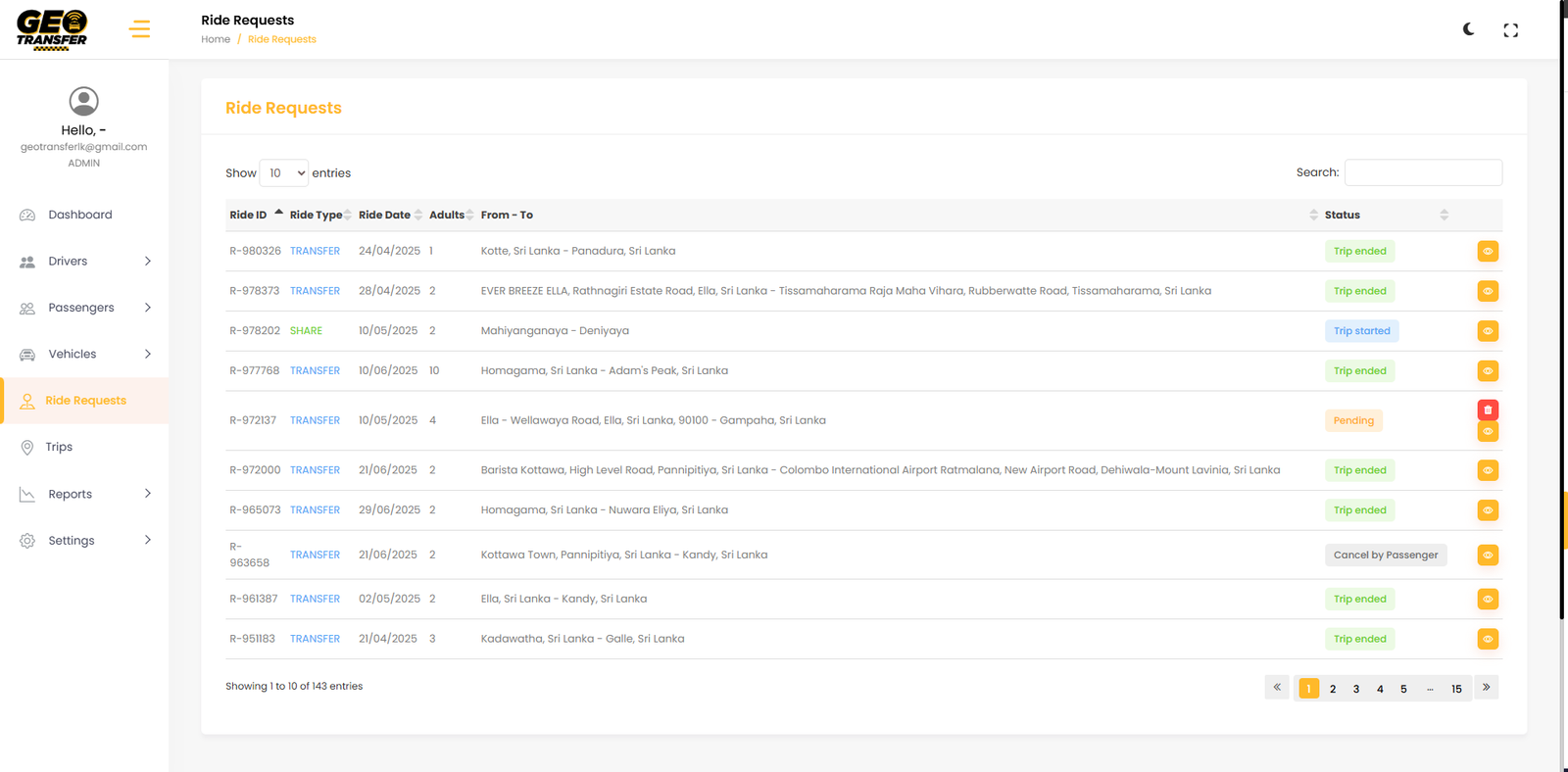Image resolution: width=1568 pixels, height=772 pixels.
Task: Focus the Search input field
Action: click(x=1423, y=172)
